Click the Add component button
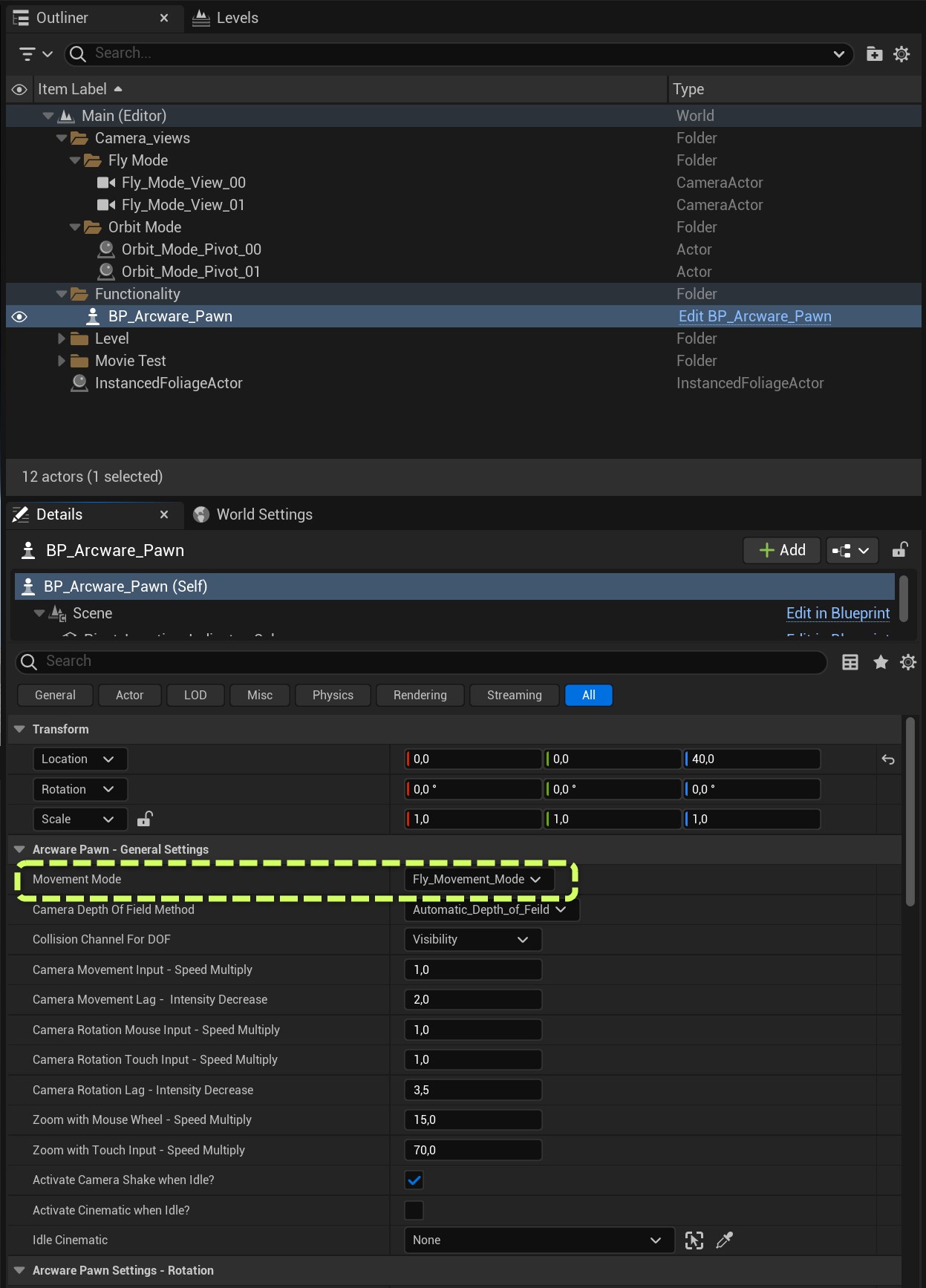 click(x=782, y=550)
